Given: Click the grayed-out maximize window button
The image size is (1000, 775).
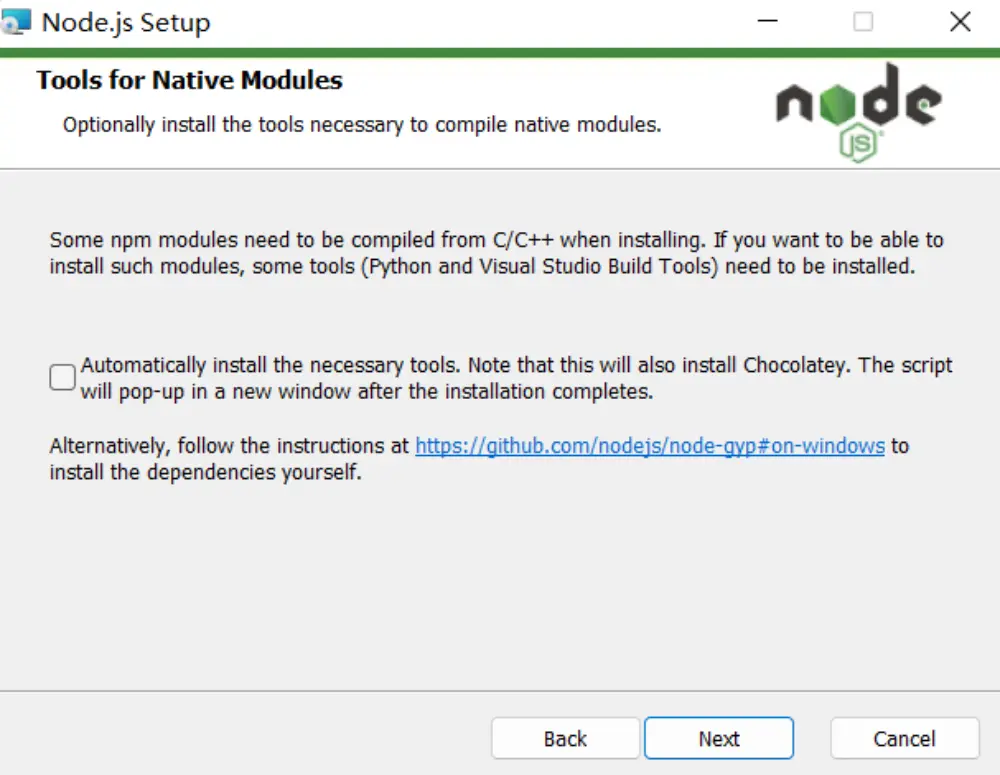Looking at the screenshot, I should tap(863, 22).
